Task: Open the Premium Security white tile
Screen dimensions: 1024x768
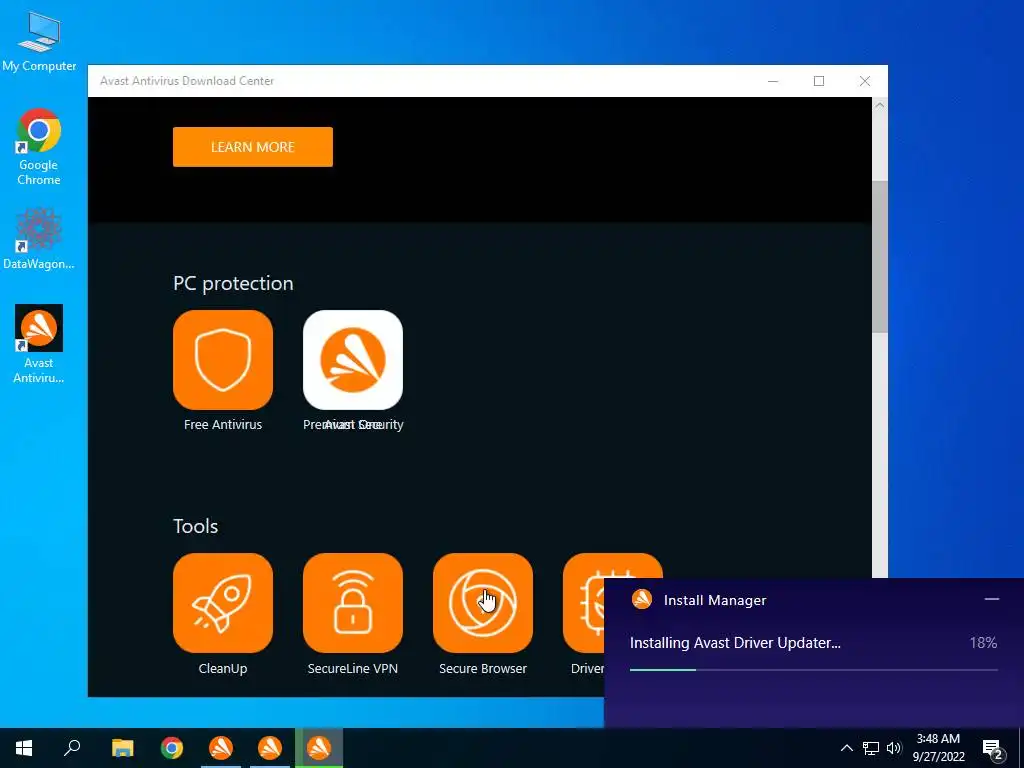Action: 353,360
